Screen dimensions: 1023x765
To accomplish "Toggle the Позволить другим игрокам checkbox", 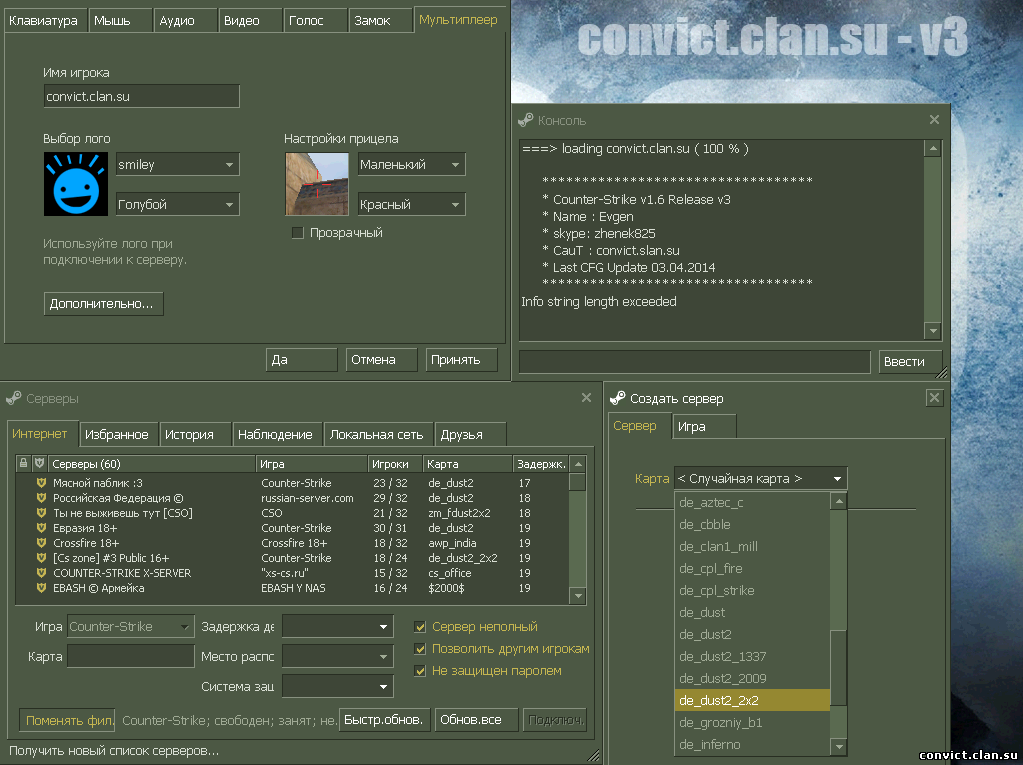I will (x=420, y=649).
